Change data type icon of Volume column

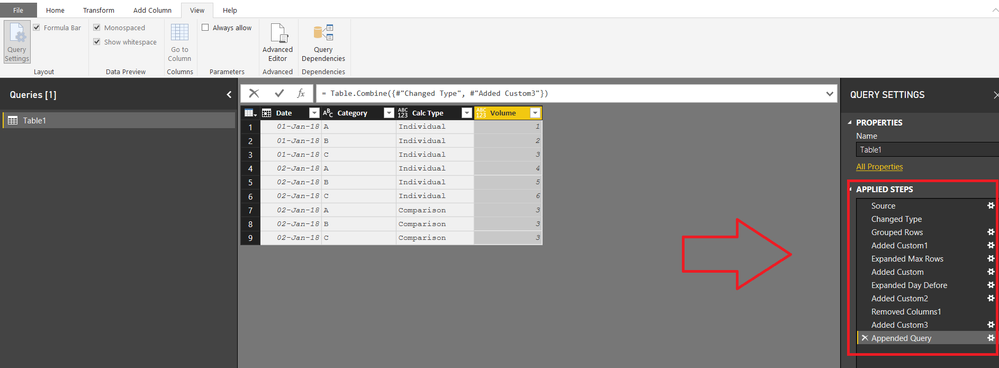pos(481,113)
